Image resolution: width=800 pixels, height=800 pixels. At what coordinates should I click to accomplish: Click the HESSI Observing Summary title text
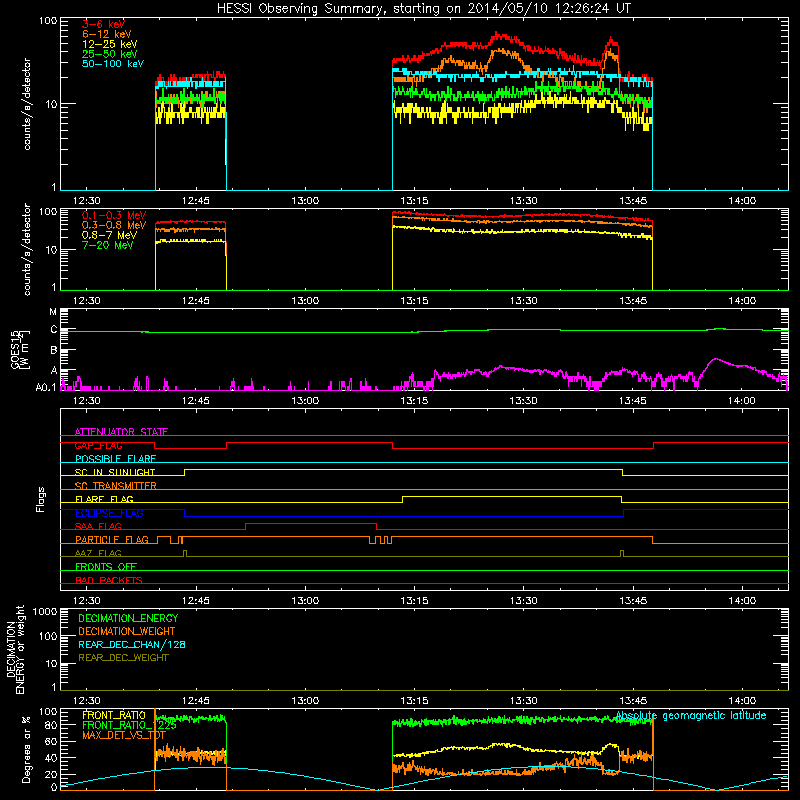pyautogui.click(x=424, y=9)
